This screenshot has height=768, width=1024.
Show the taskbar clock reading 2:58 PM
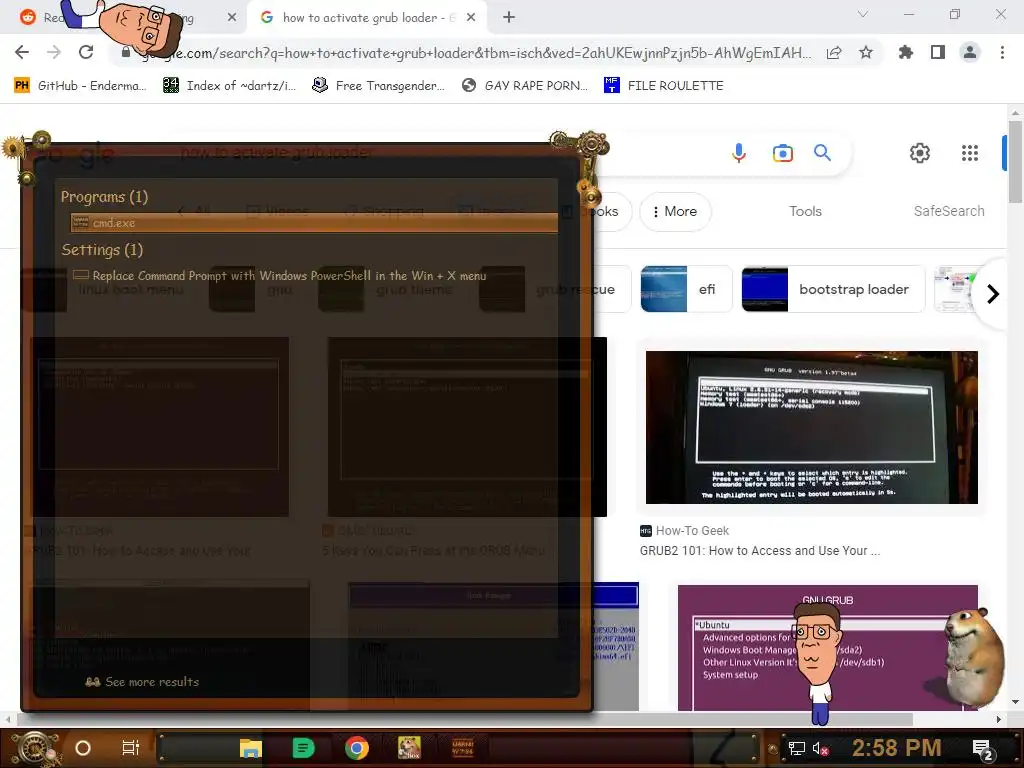pos(896,748)
